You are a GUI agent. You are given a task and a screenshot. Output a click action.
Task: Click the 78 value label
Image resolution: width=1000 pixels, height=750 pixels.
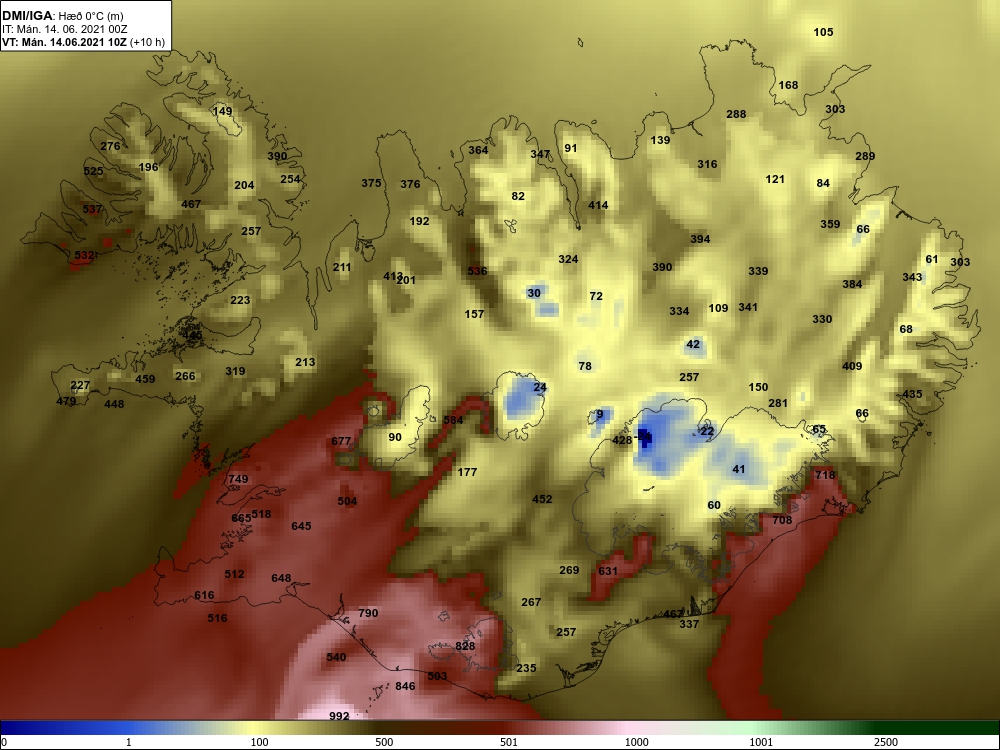click(x=585, y=366)
